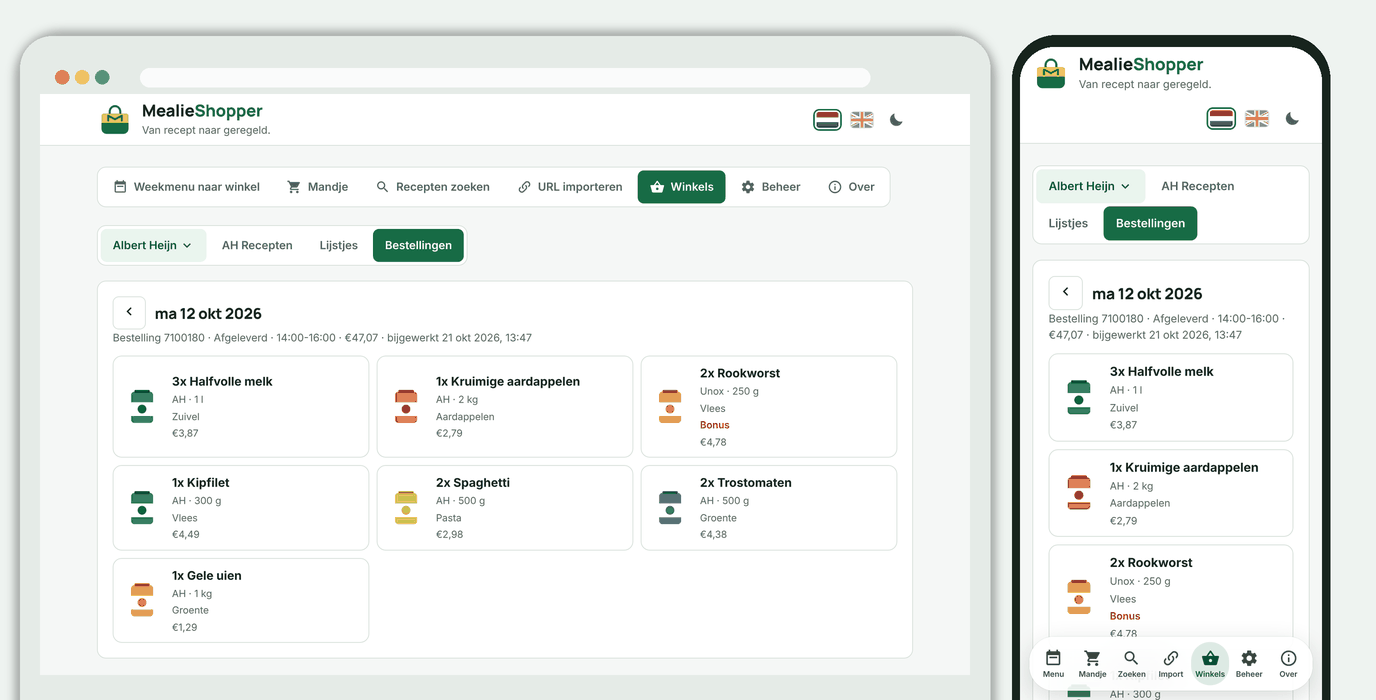Toggle dark mode moon icon in desktop header
This screenshot has width=1376, height=700.
point(896,120)
